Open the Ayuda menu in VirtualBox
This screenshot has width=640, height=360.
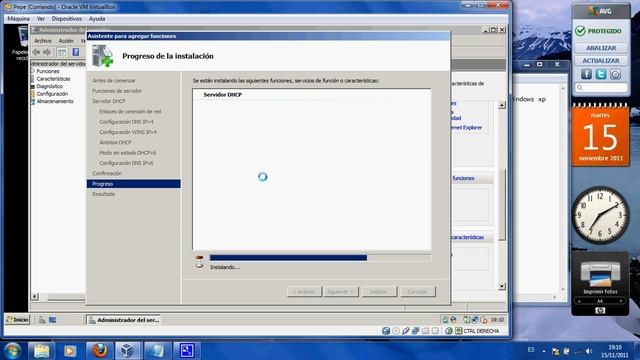[x=97, y=19]
